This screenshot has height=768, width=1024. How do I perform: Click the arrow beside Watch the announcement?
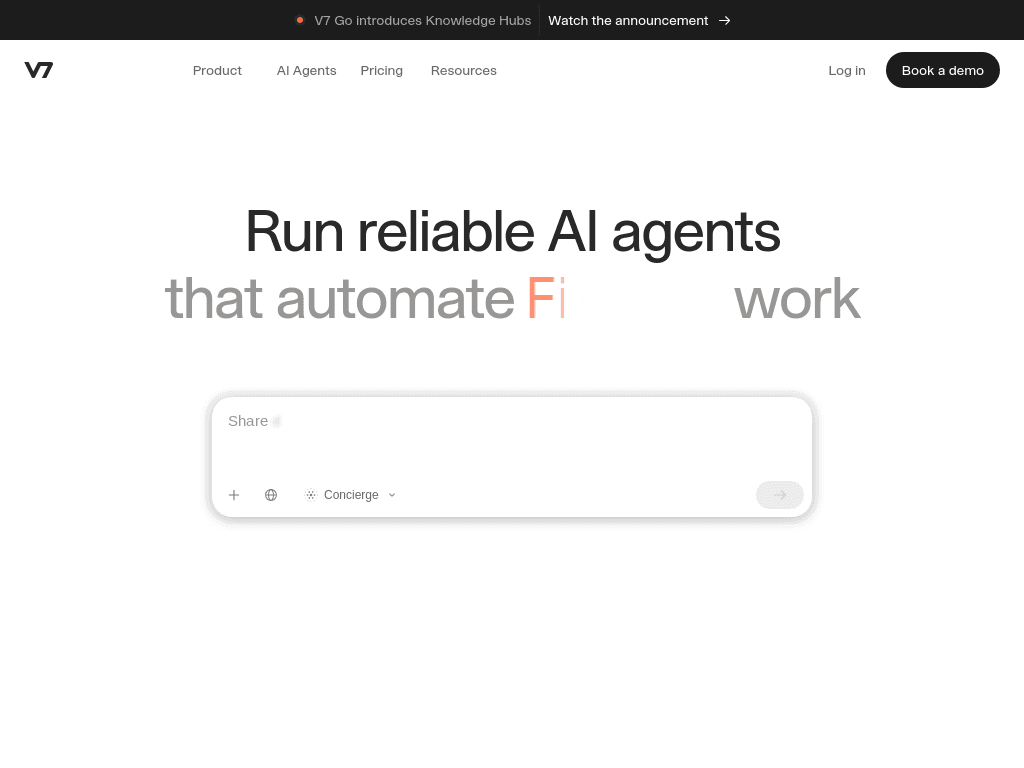tap(725, 20)
